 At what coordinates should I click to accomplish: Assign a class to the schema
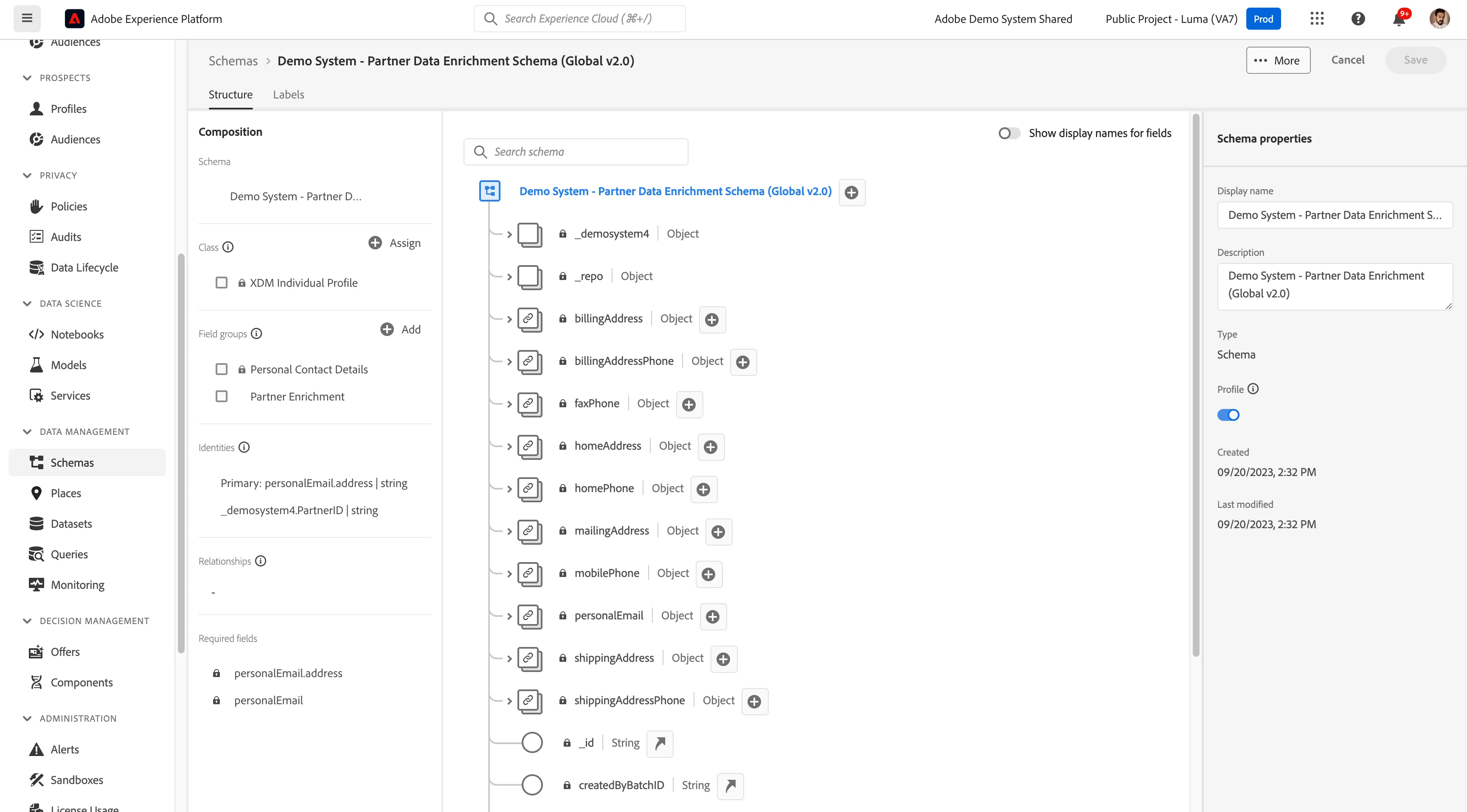click(395, 243)
